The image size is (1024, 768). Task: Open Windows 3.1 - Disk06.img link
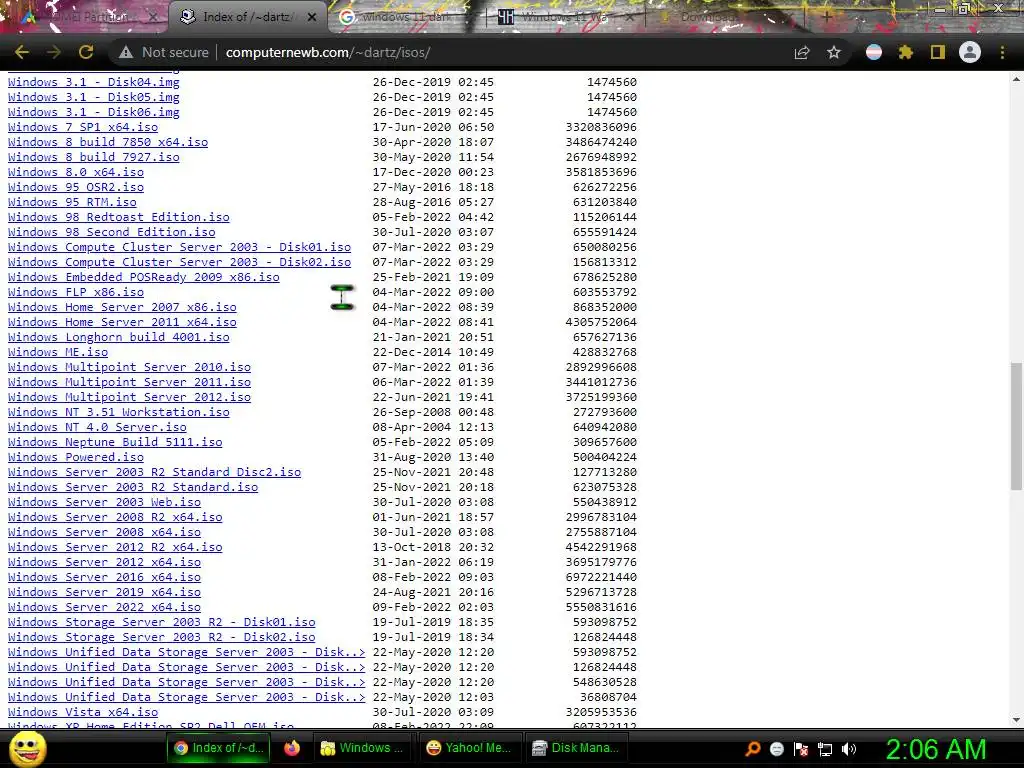click(93, 112)
